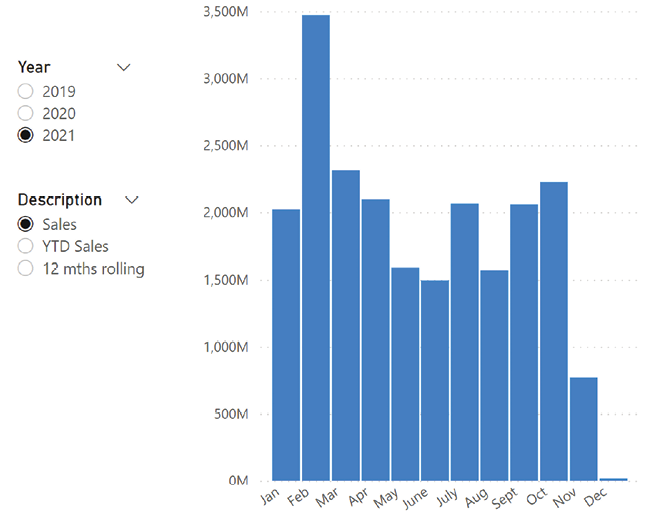Click the Mar month axis label
Image resolution: width=659 pixels, height=516 pixels.
327,498
